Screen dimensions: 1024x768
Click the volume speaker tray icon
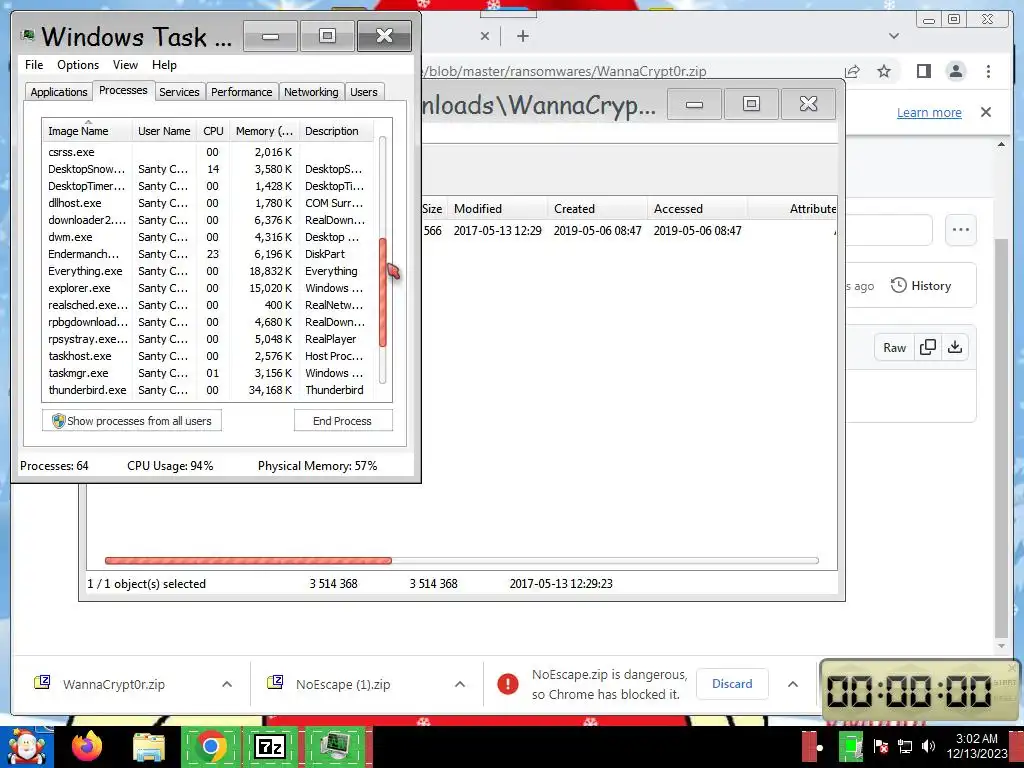[928, 746]
